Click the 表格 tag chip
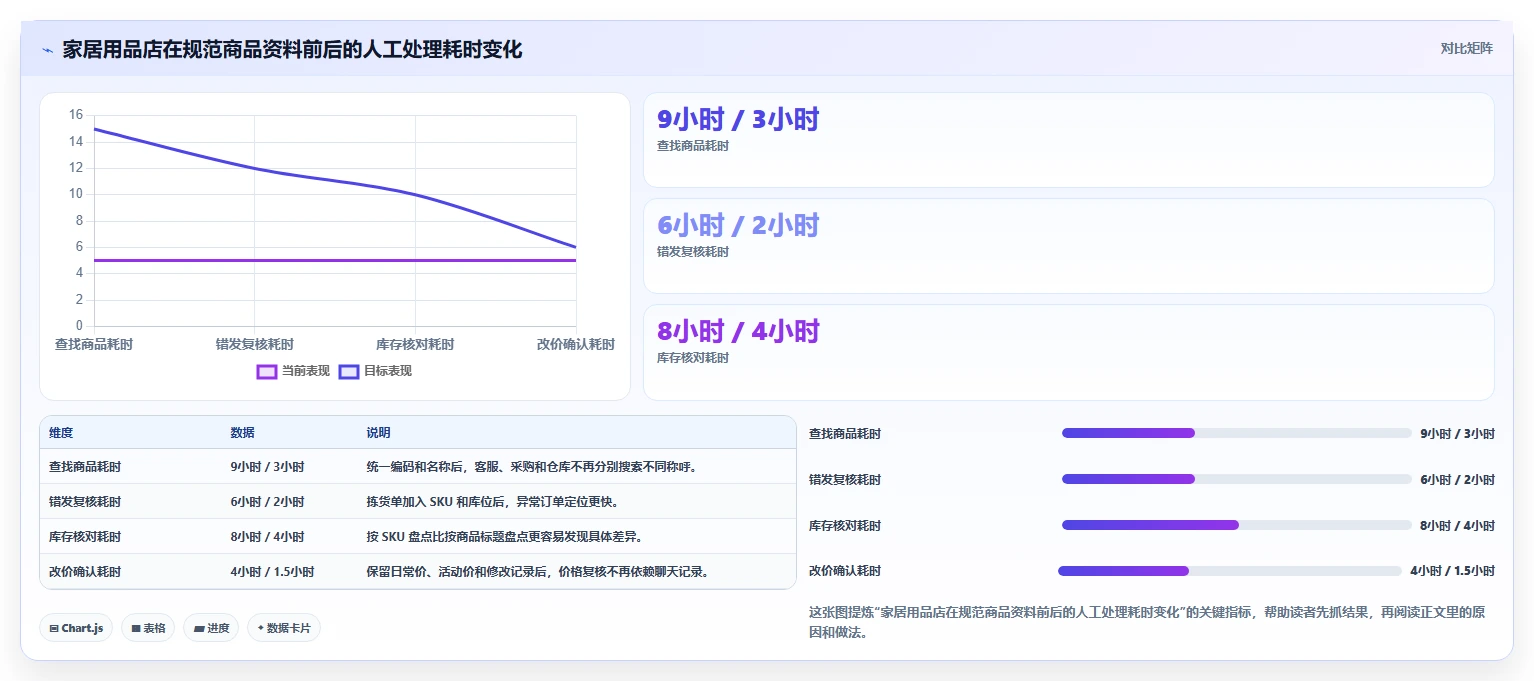1534x681 pixels. point(148,628)
